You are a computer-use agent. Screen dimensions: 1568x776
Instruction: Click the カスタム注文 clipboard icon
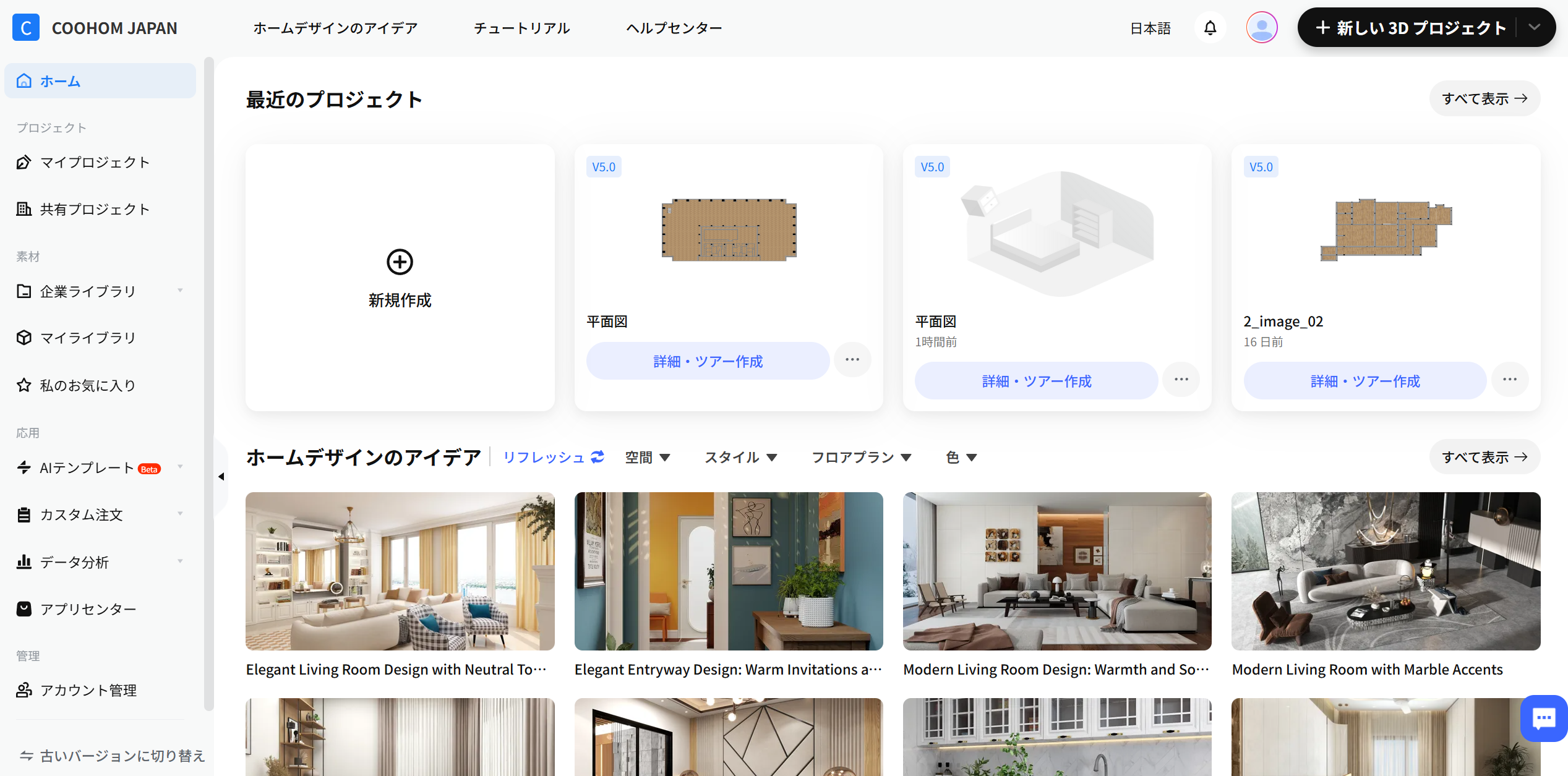(x=24, y=514)
